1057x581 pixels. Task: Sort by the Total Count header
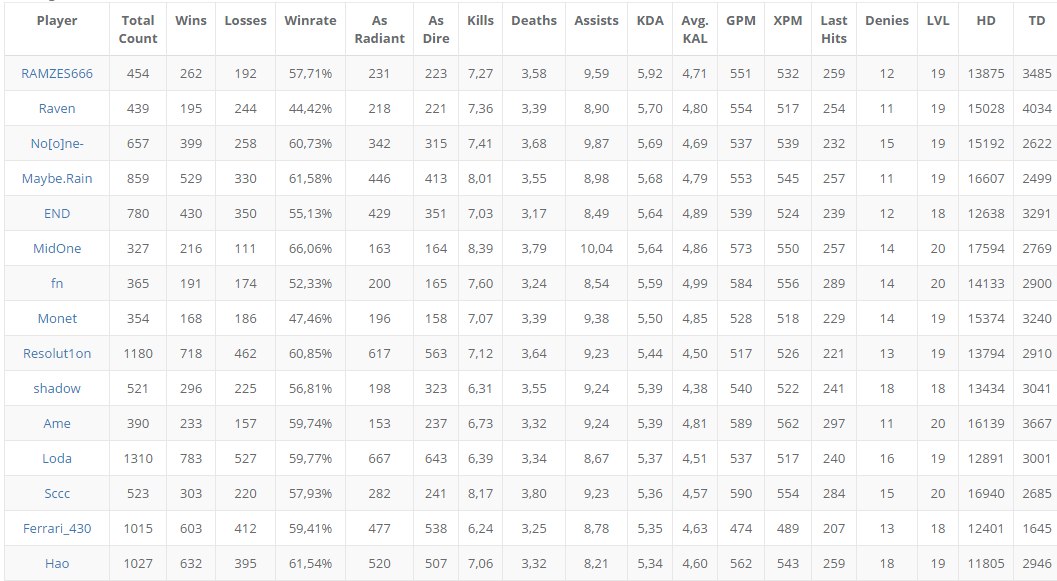click(138, 29)
